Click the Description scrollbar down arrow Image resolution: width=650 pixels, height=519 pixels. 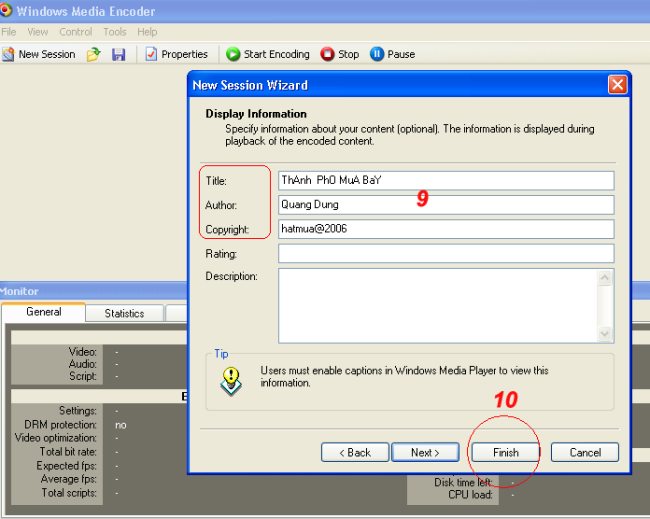606,335
